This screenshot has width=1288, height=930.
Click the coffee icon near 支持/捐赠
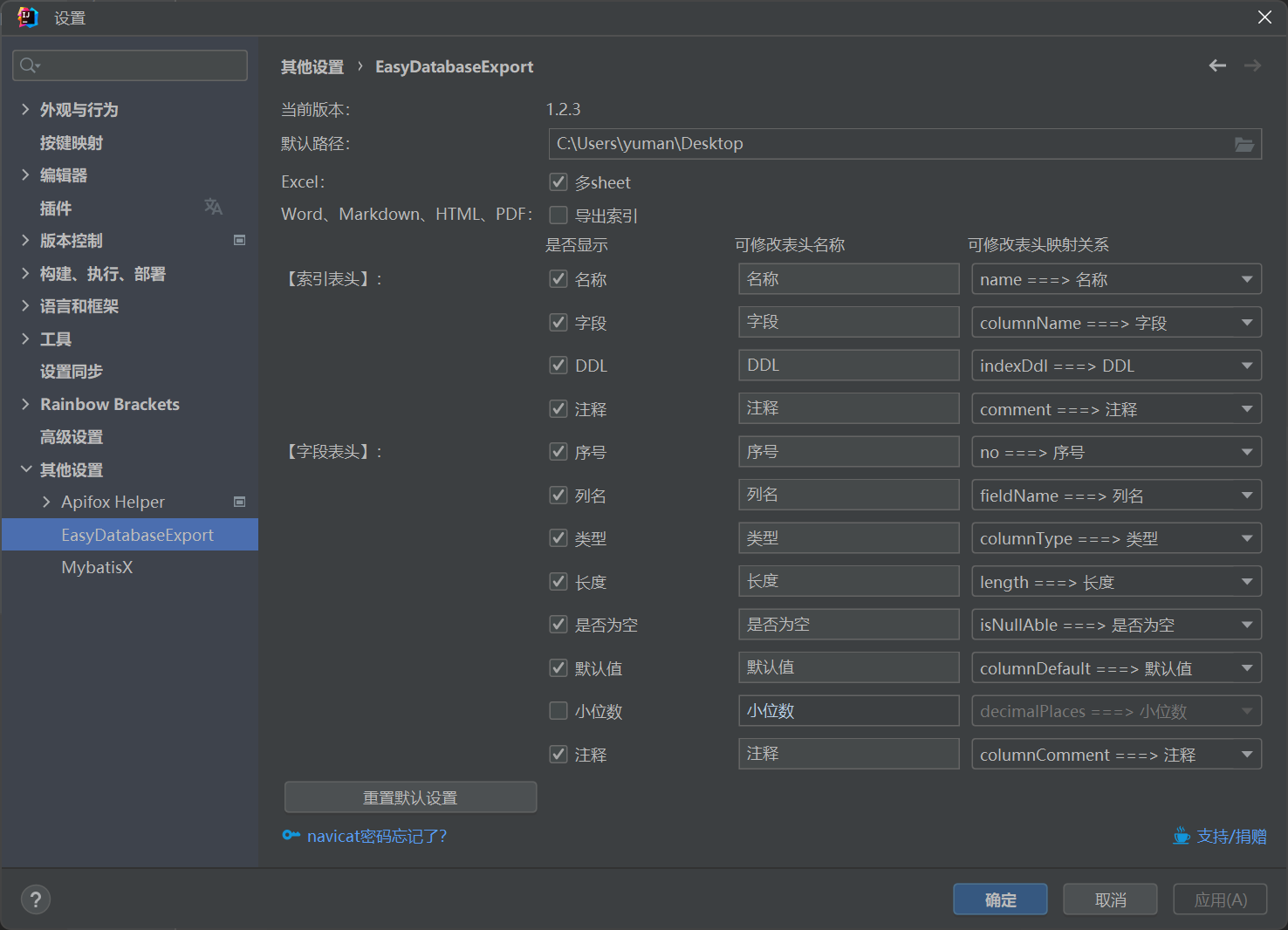point(1181,836)
